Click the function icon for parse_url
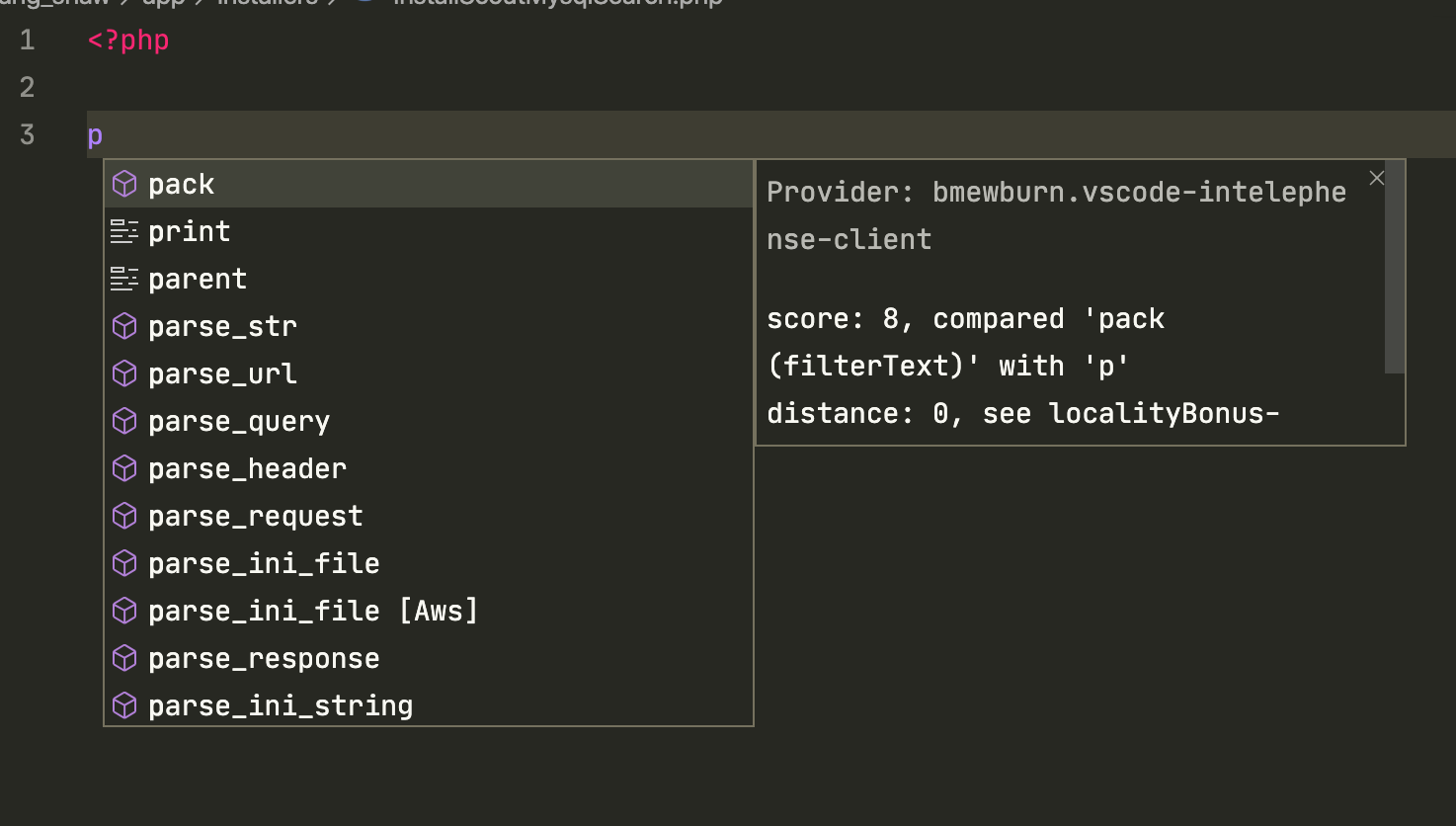The width and height of the screenshot is (1456, 826). [124, 372]
